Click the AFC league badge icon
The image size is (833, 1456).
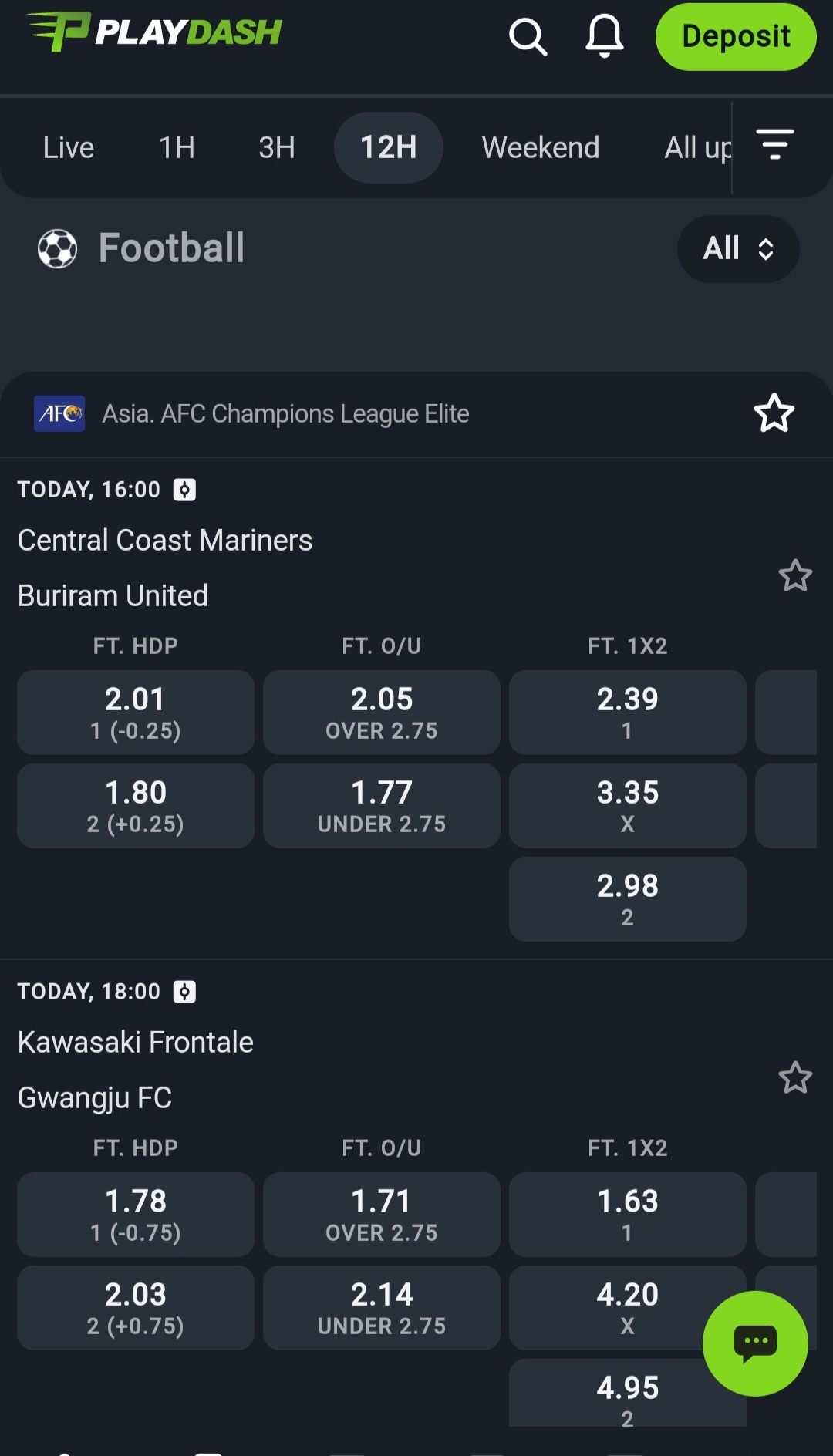coord(59,414)
